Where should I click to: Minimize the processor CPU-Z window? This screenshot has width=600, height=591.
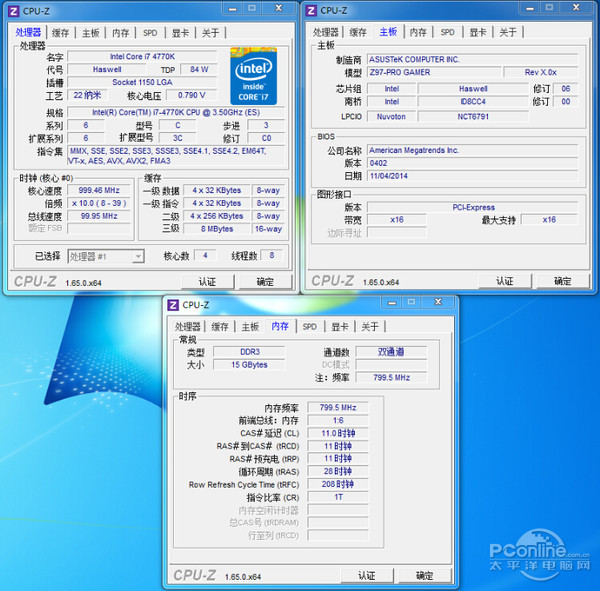click(233, 9)
